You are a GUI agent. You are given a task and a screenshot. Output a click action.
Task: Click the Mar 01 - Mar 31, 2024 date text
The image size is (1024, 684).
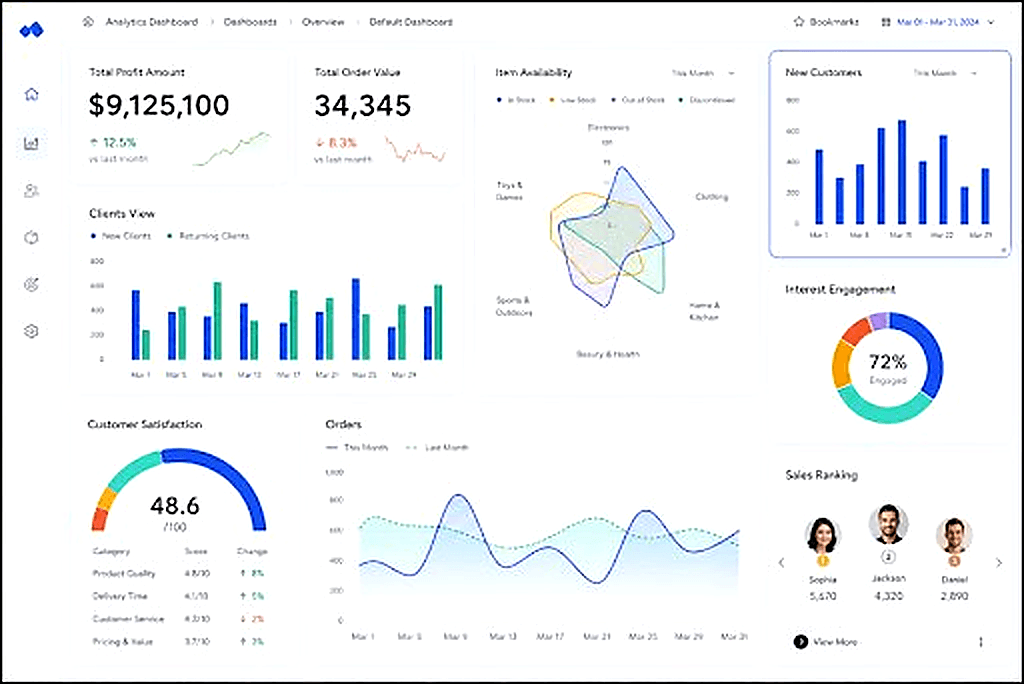pos(938,22)
